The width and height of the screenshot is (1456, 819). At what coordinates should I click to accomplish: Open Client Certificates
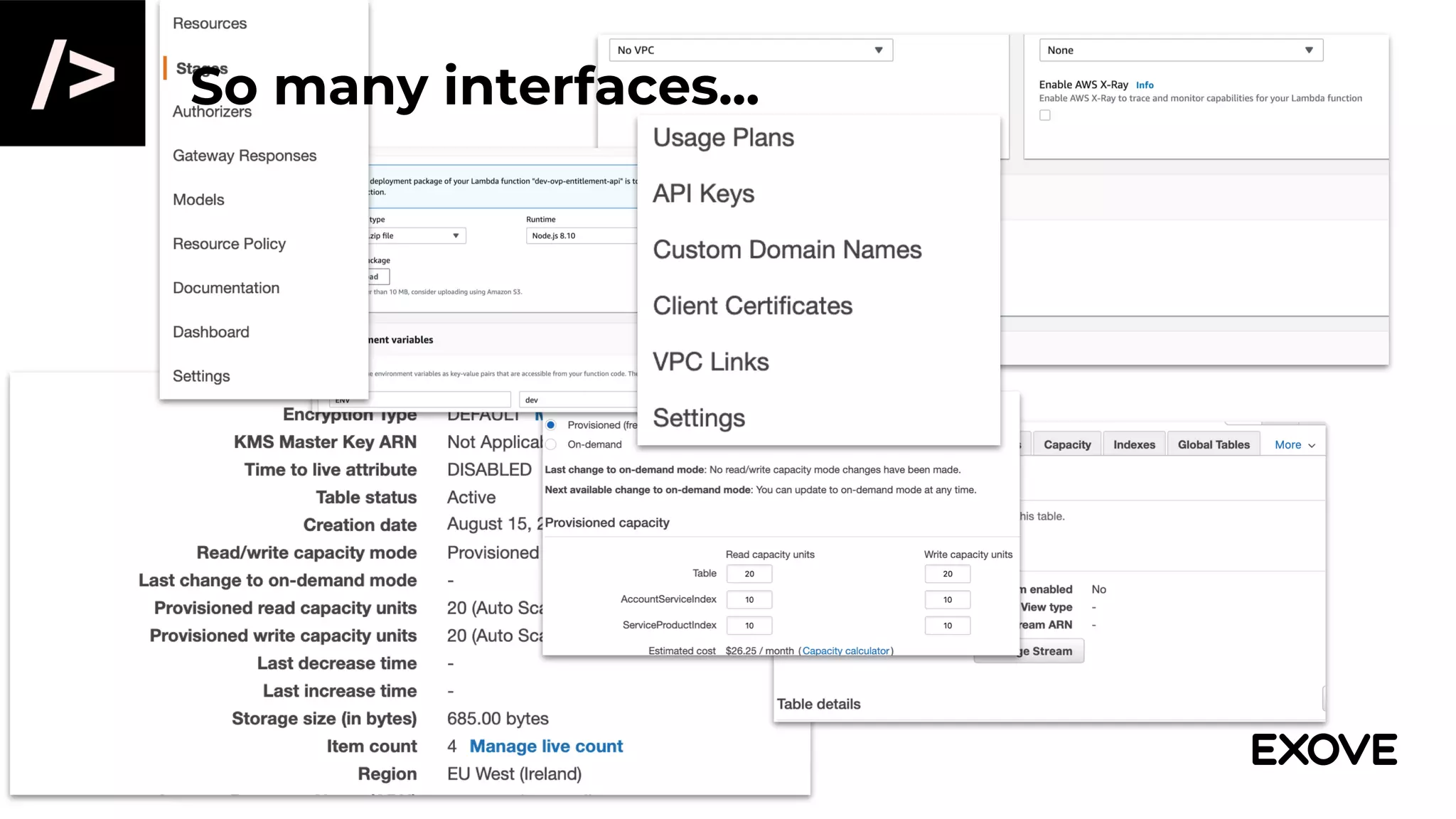pyautogui.click(x=752, y=306)
